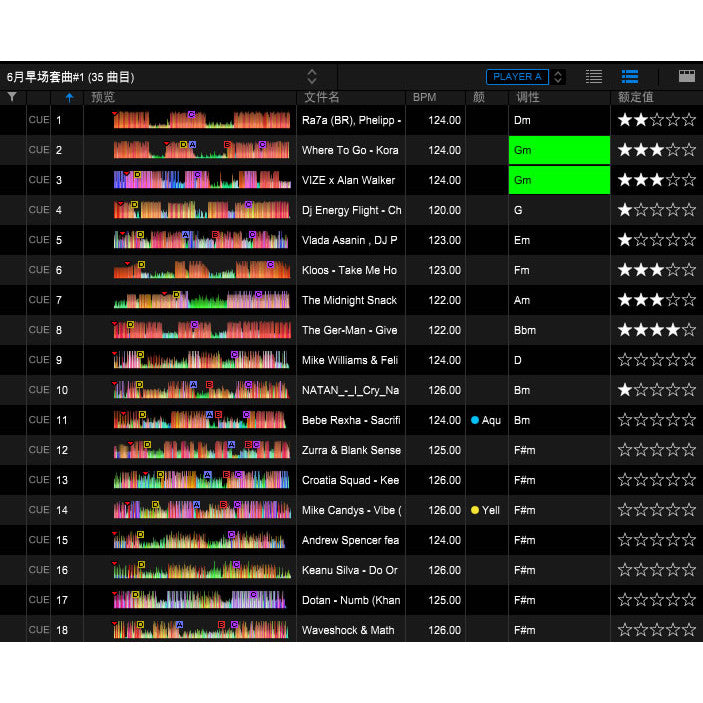Open the playlist title up-down chevrons

click(x=312, y=77)
